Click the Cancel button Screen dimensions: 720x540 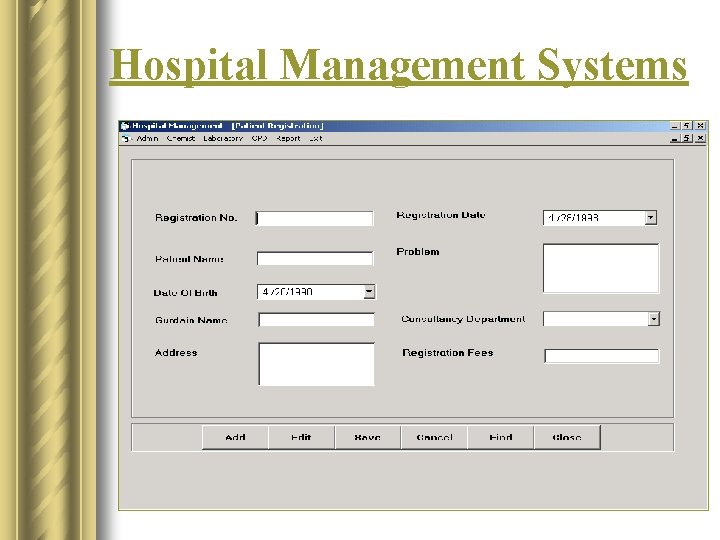(434, 437)
